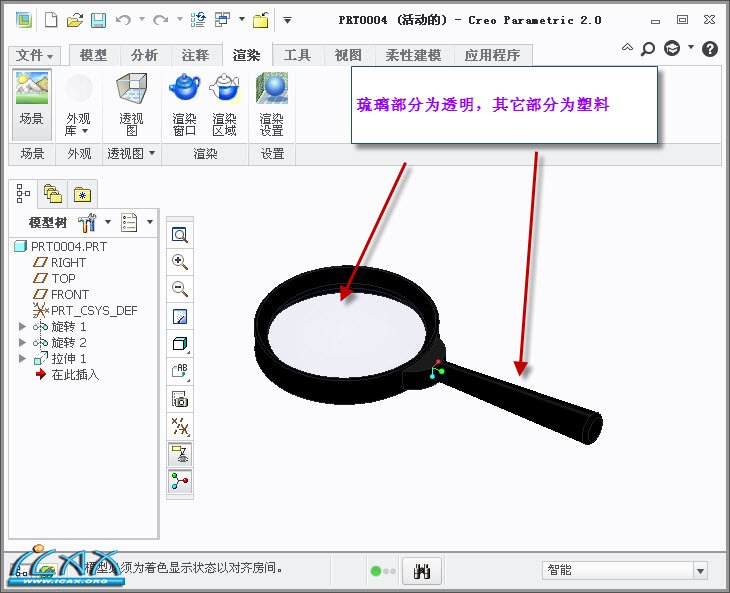
Task: Open the redo history dropdown arrow
Action: click(x=180, y=19)
